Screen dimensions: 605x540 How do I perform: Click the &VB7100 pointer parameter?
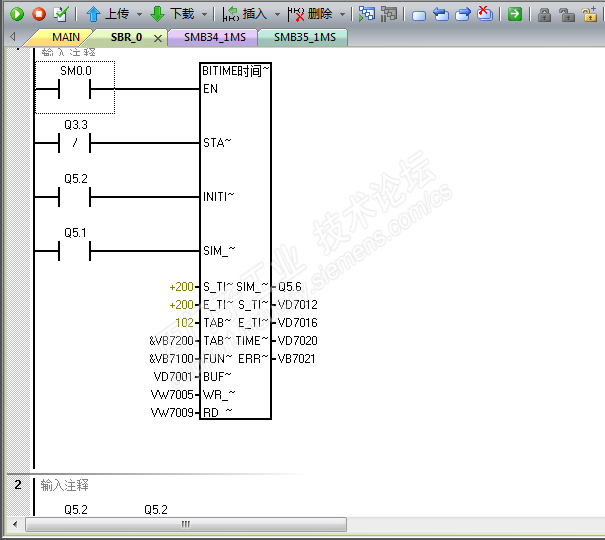click(x=171, y=359)
